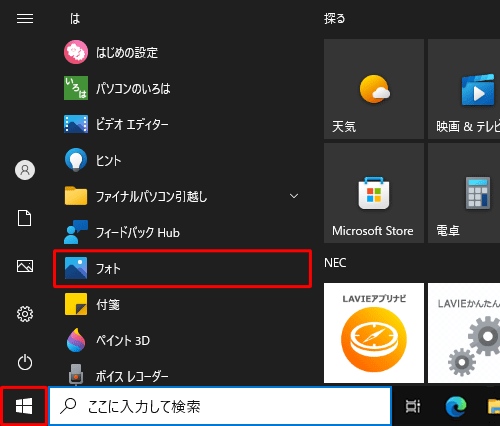Viewport: 500px width, 426px height.
Task: Click the ここに入力して検索 search box
Action: click(x=220, y=406)
